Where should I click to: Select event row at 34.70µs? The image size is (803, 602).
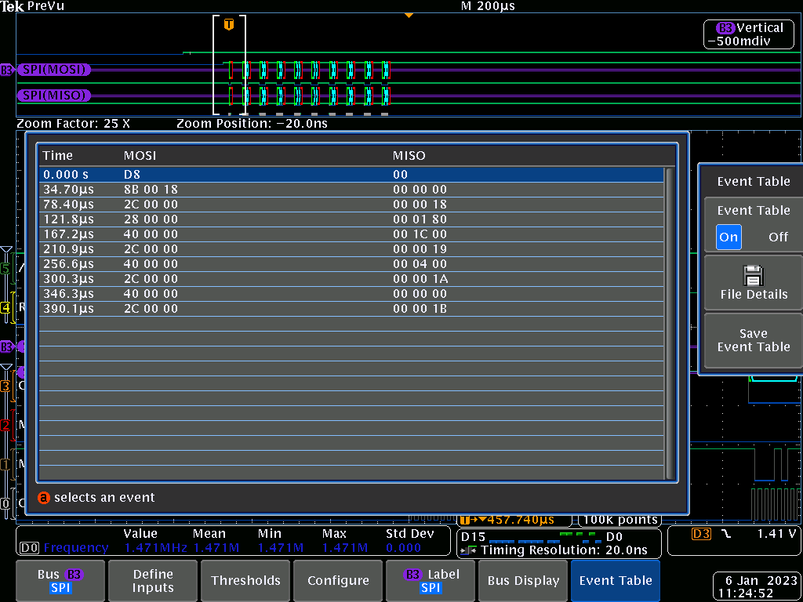[x=351, y=189]
